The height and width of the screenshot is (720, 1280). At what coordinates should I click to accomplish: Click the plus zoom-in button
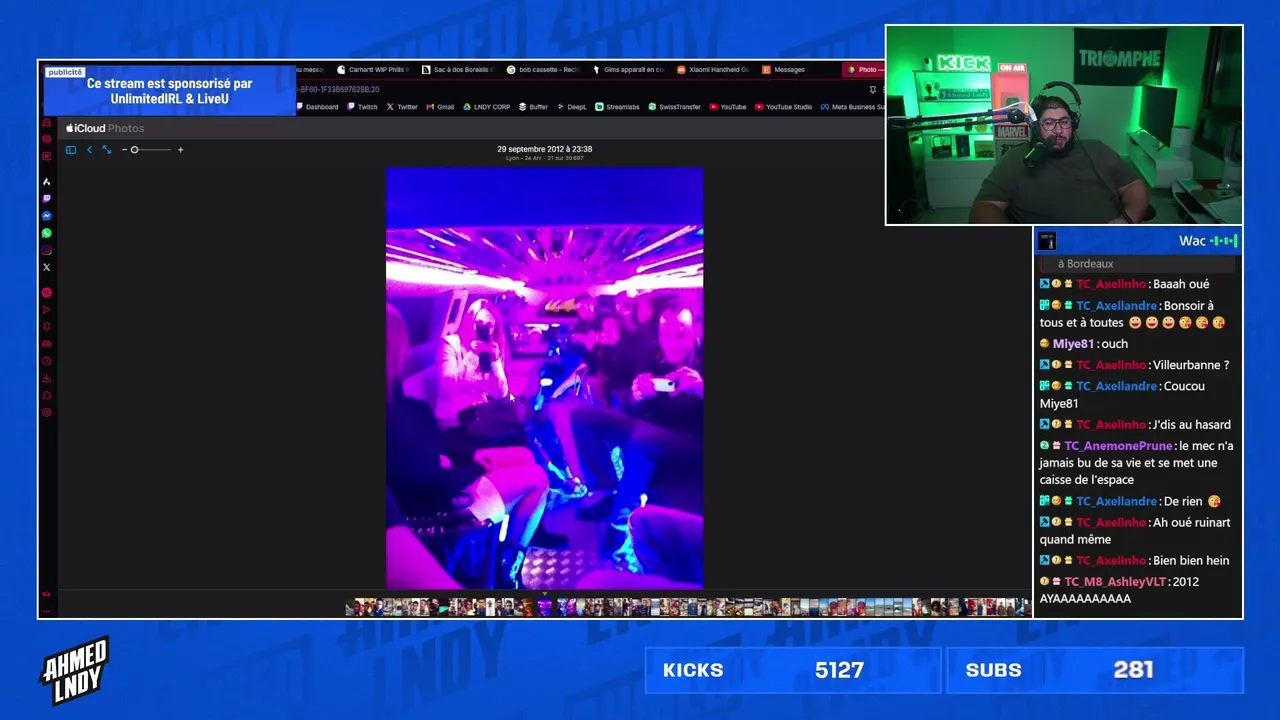(180, 150)
